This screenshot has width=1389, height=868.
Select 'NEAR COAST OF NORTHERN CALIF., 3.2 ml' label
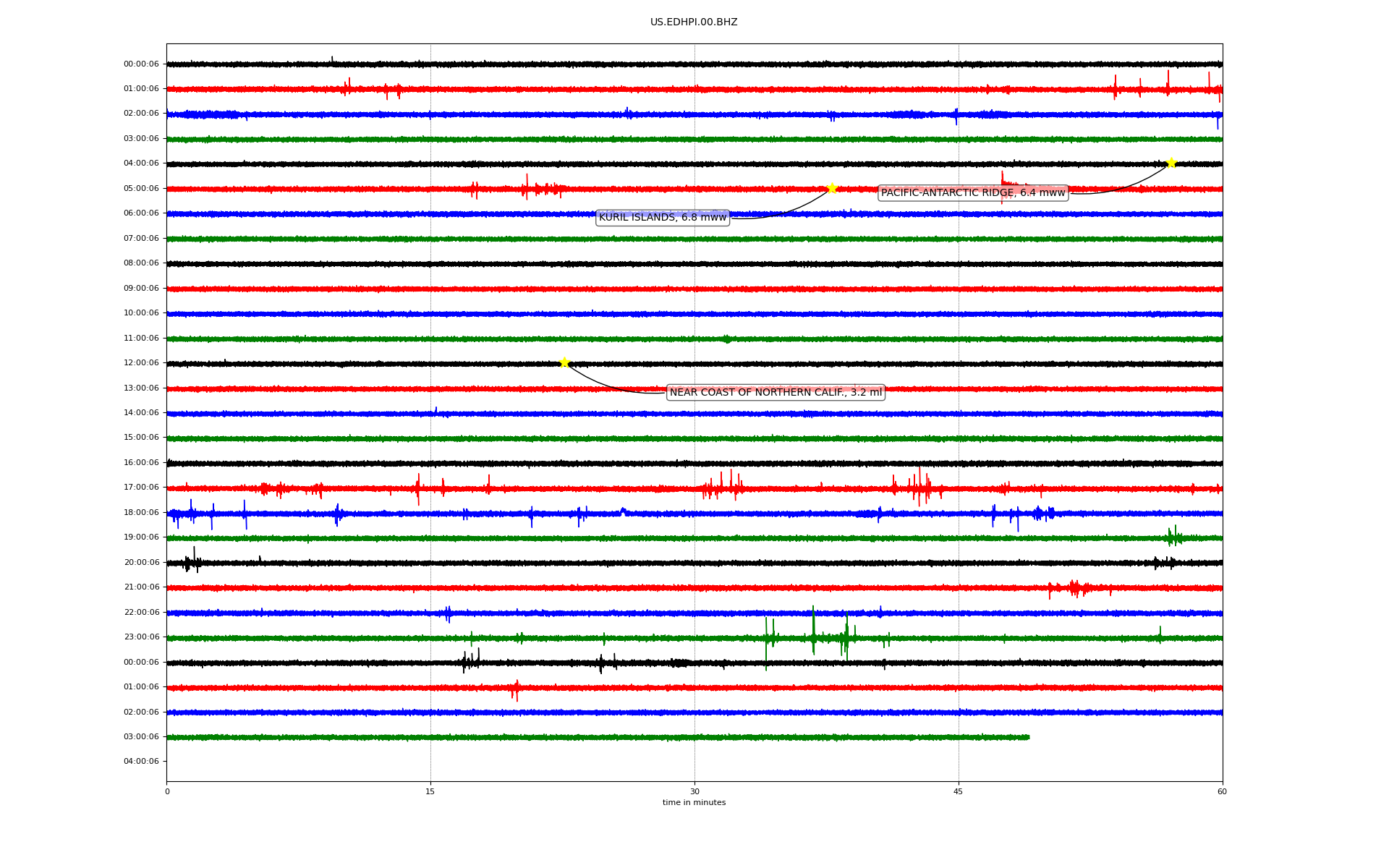click(776, 392)
